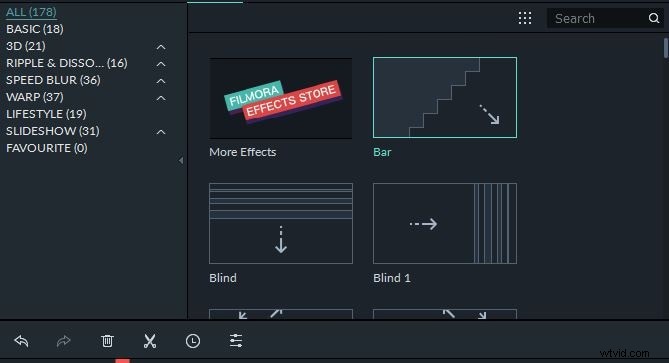Collapse the Warp category chevron
This screenshot has width=669, height=363.
click(x=161, y=98)
